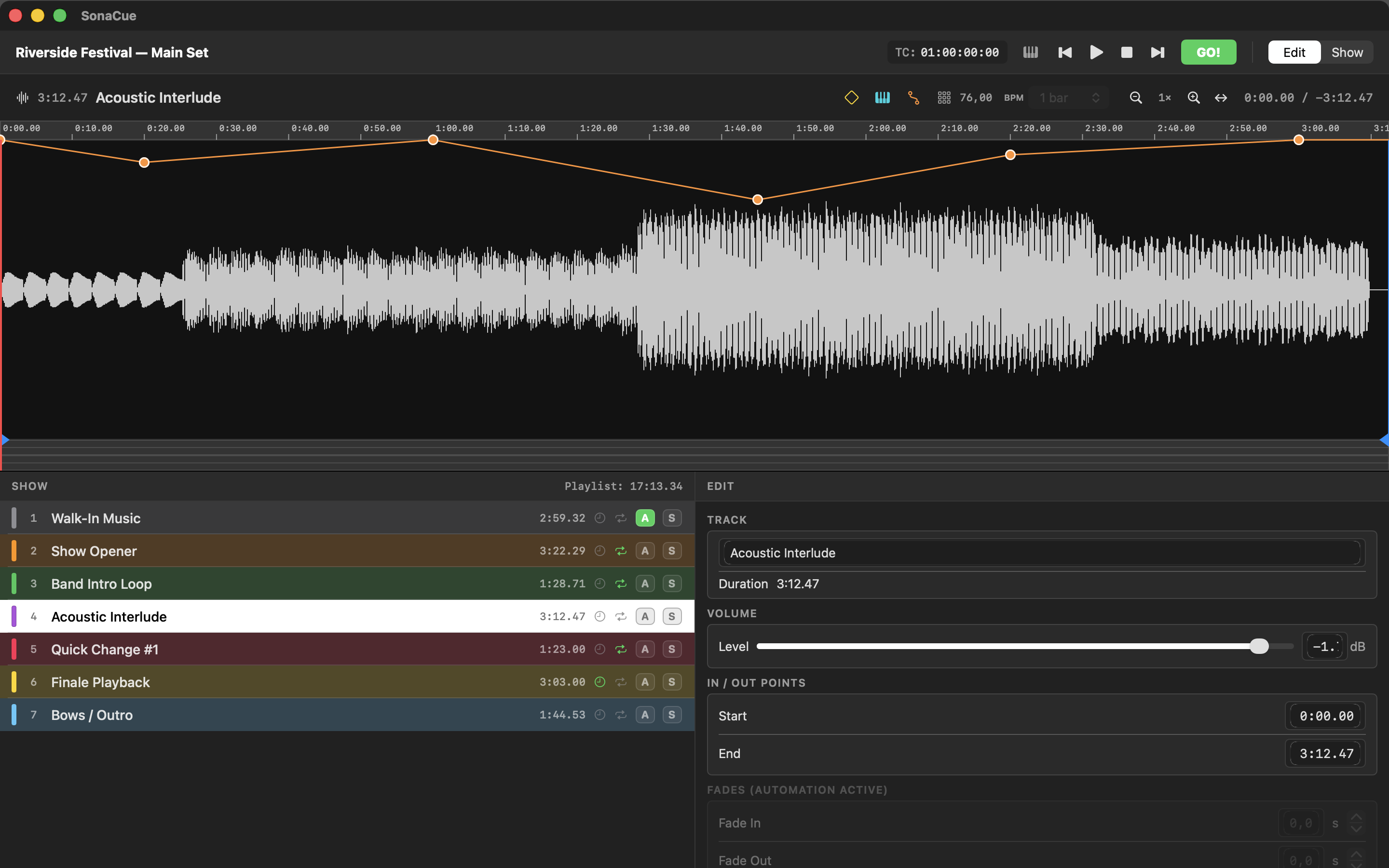Screen dimensions: 1389x868
Task: Adjust the volume Level slider
Action: (x=1024, y=646)
